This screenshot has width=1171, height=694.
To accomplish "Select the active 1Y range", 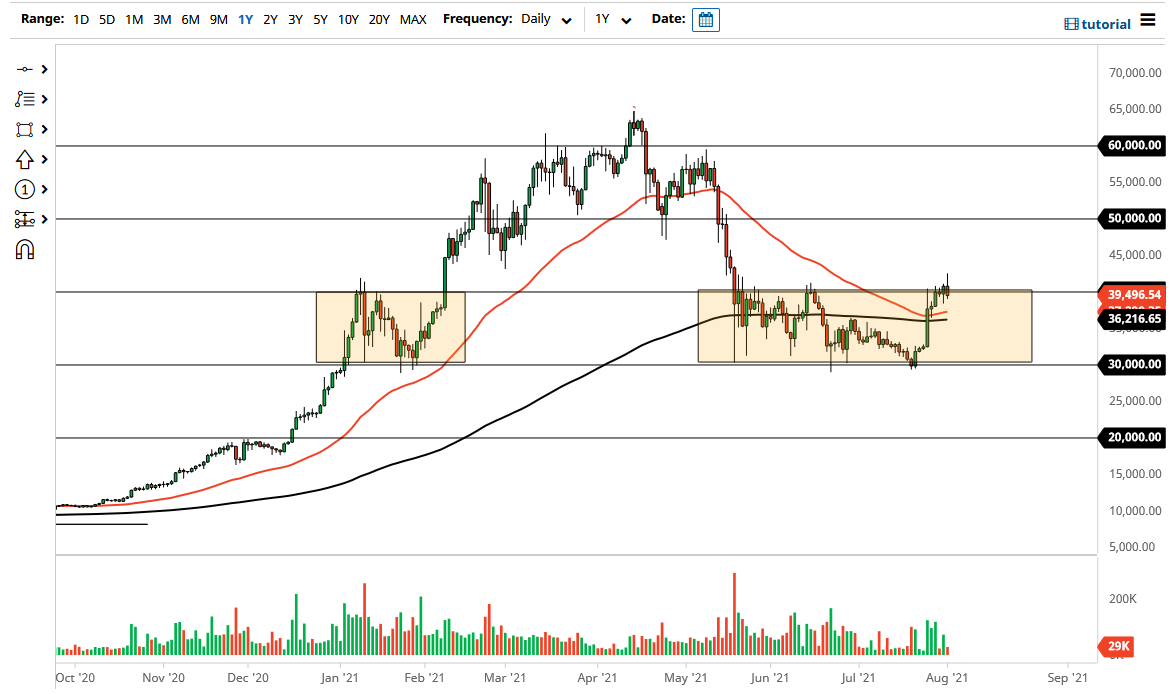I will [x=245, y=19].
